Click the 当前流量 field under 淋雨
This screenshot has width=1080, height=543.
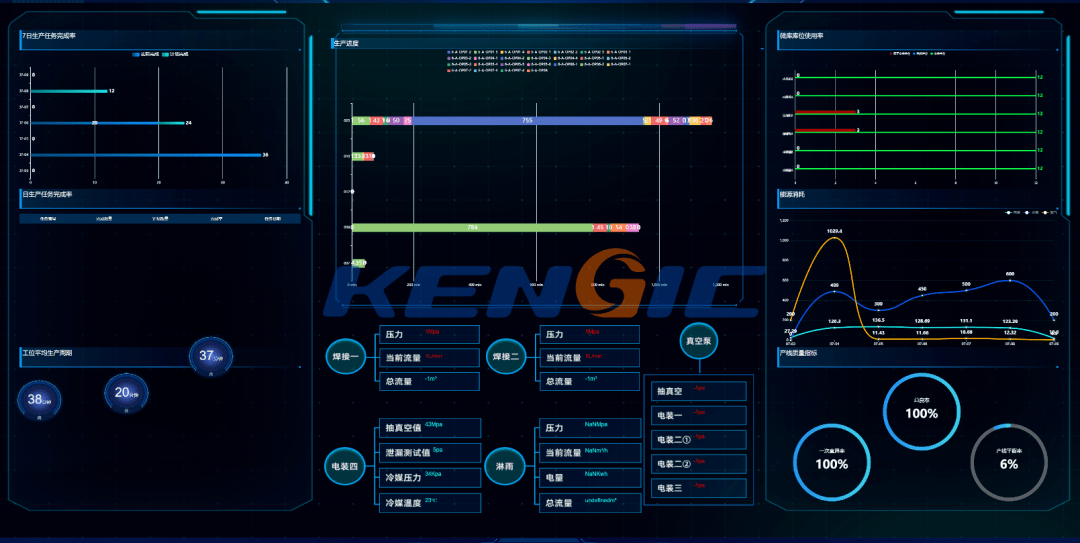click(x=590, y=453)
